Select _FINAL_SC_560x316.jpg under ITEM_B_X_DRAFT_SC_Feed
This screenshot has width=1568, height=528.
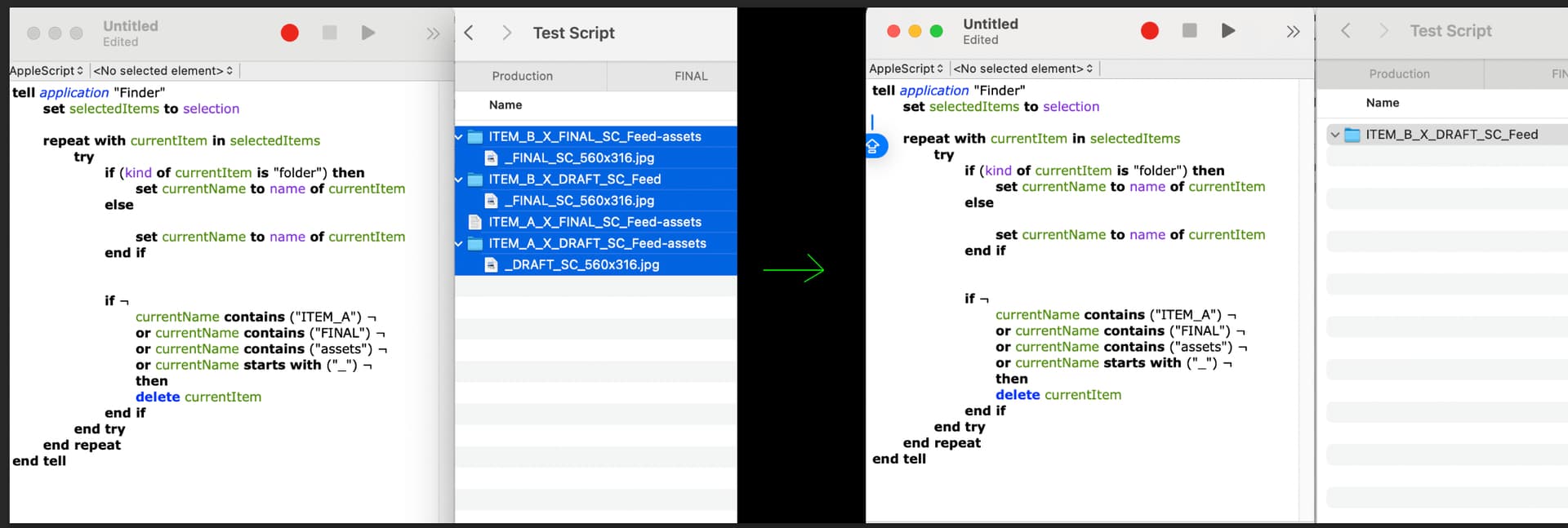pos(579,201)
